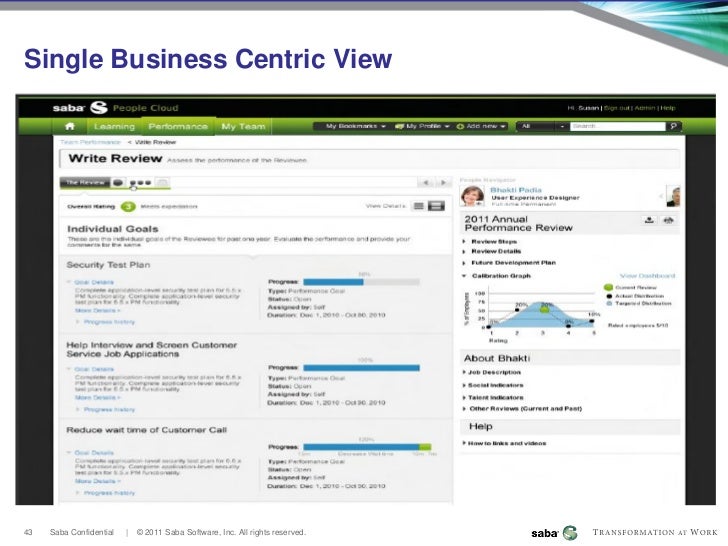Expand Talent Indicators section
The image size is (728, 546).
coord(493,397)
